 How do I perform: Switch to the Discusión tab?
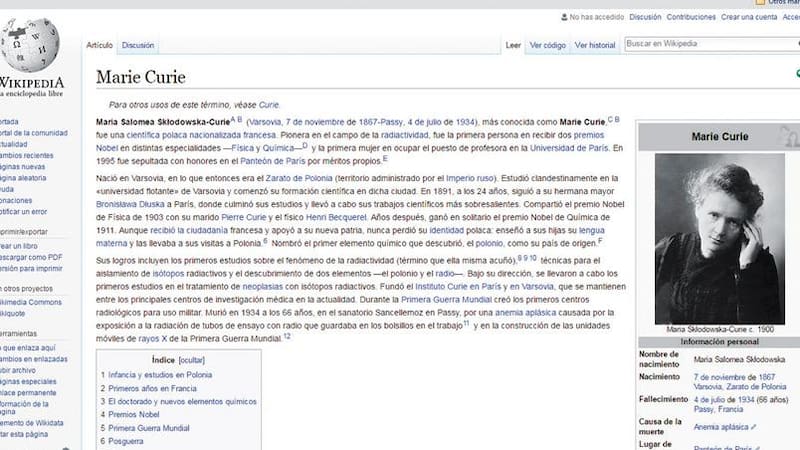click(138, 45)
